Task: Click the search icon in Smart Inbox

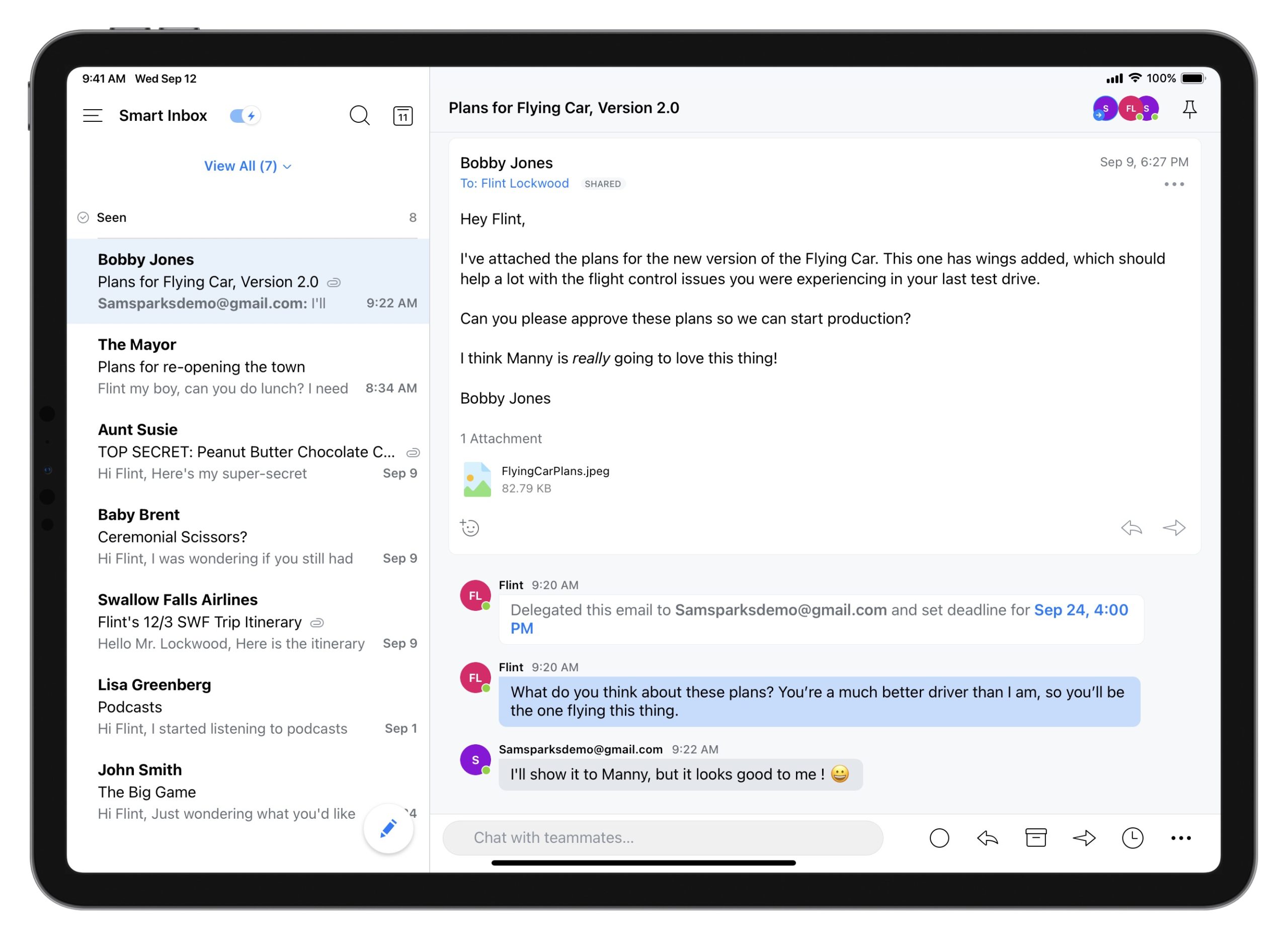Action: coord(358,113)
